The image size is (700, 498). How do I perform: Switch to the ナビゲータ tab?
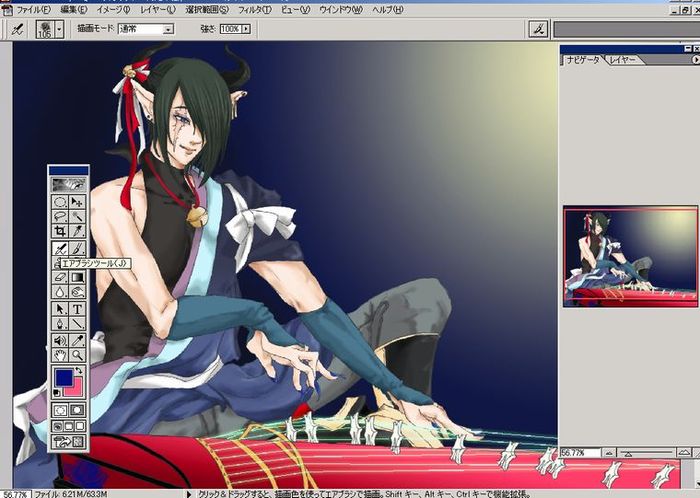click(x=582, y=59)
